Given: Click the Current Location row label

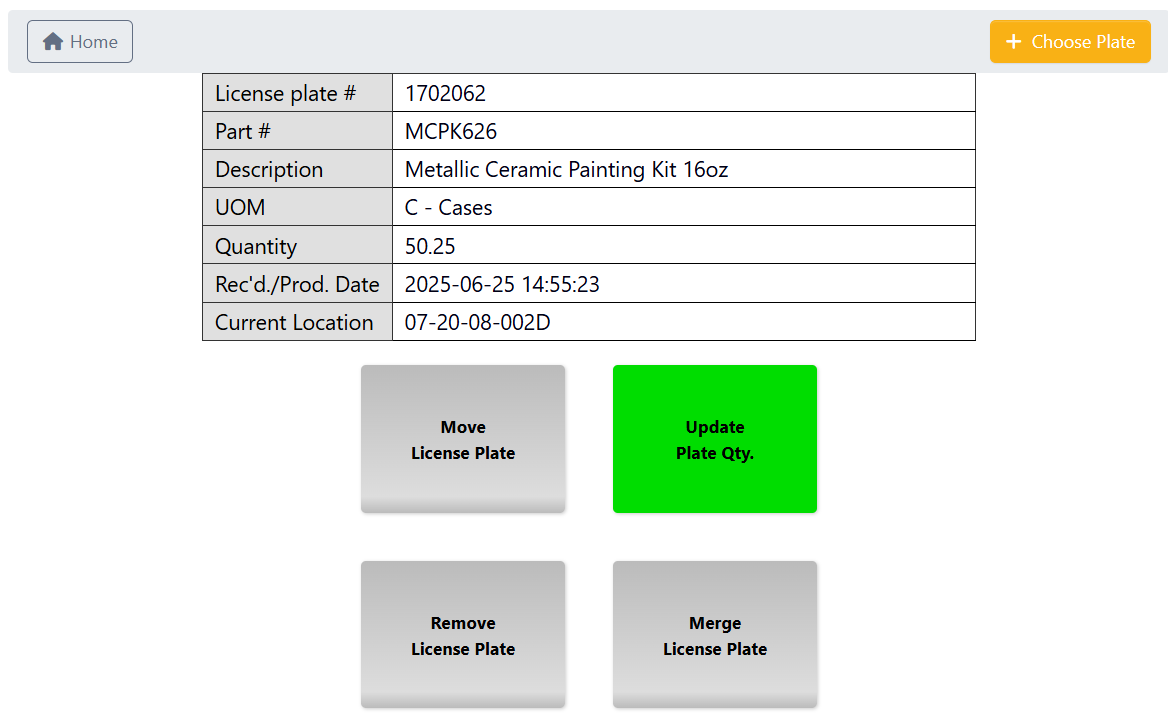Looking at the screenshot, I should coord(293,322).
